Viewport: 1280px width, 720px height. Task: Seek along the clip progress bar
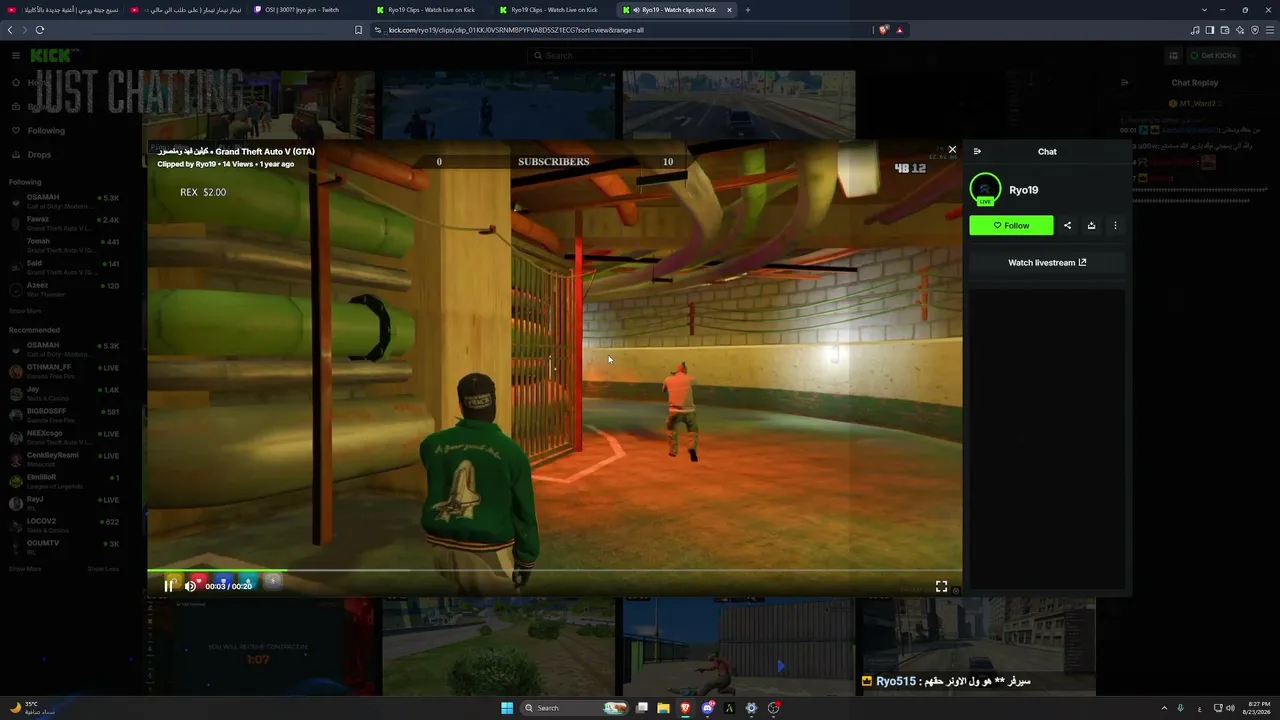click(554, 571)
